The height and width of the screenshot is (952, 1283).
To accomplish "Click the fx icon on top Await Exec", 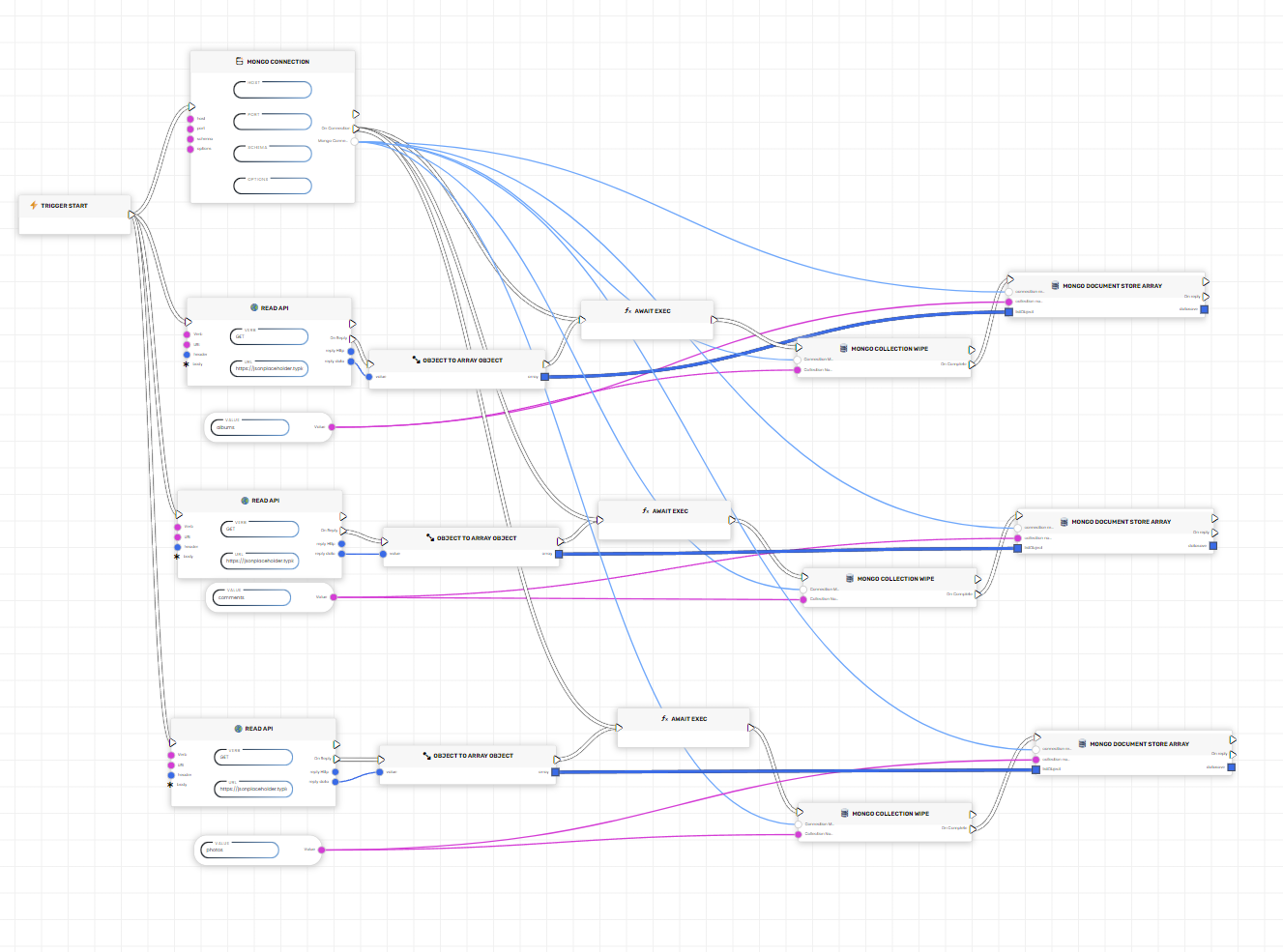I will 628,311.
